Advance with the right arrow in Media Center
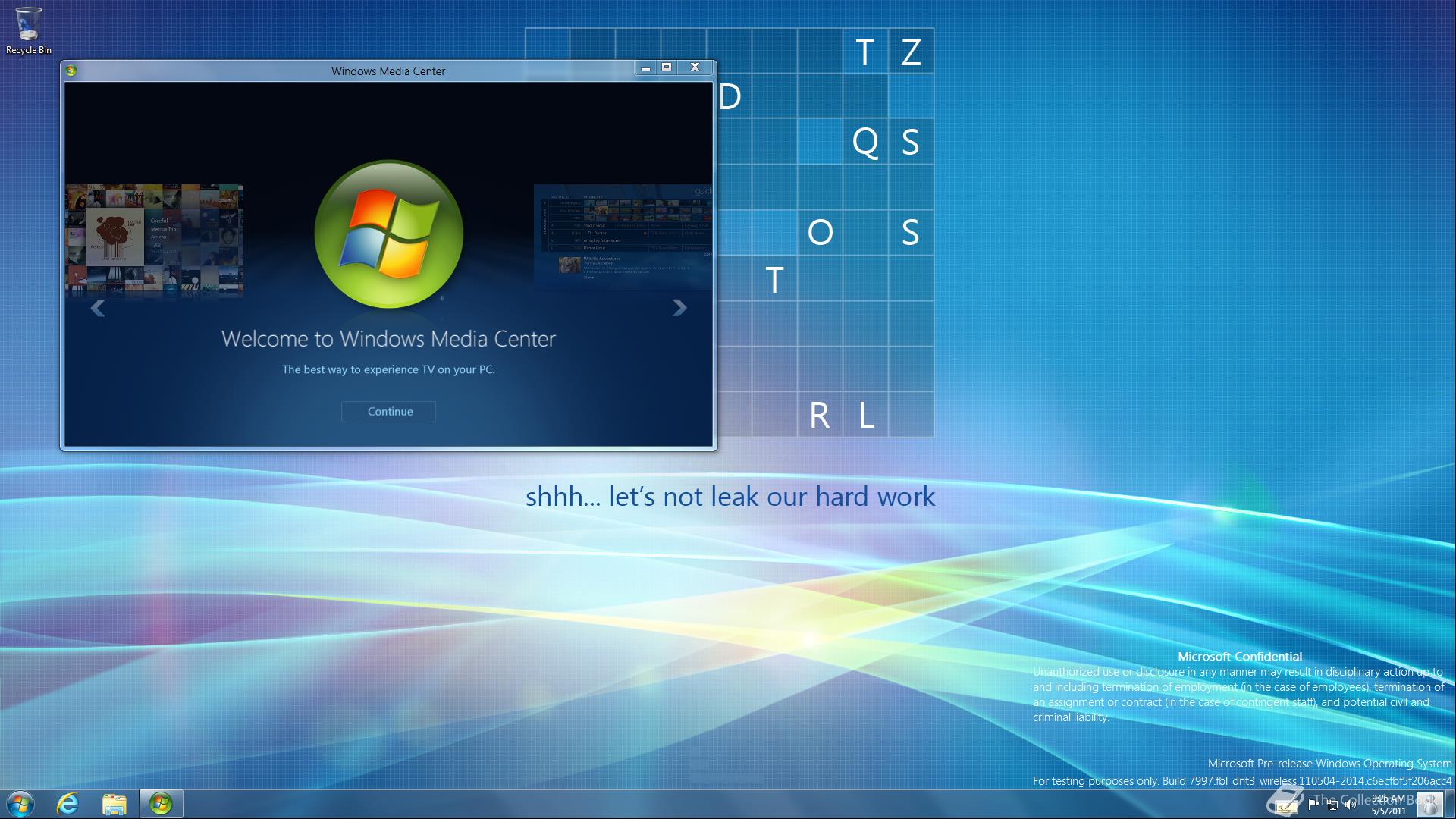Image resolution: width=1456 pixels, height=819 pixels. [x=679, y=308]
